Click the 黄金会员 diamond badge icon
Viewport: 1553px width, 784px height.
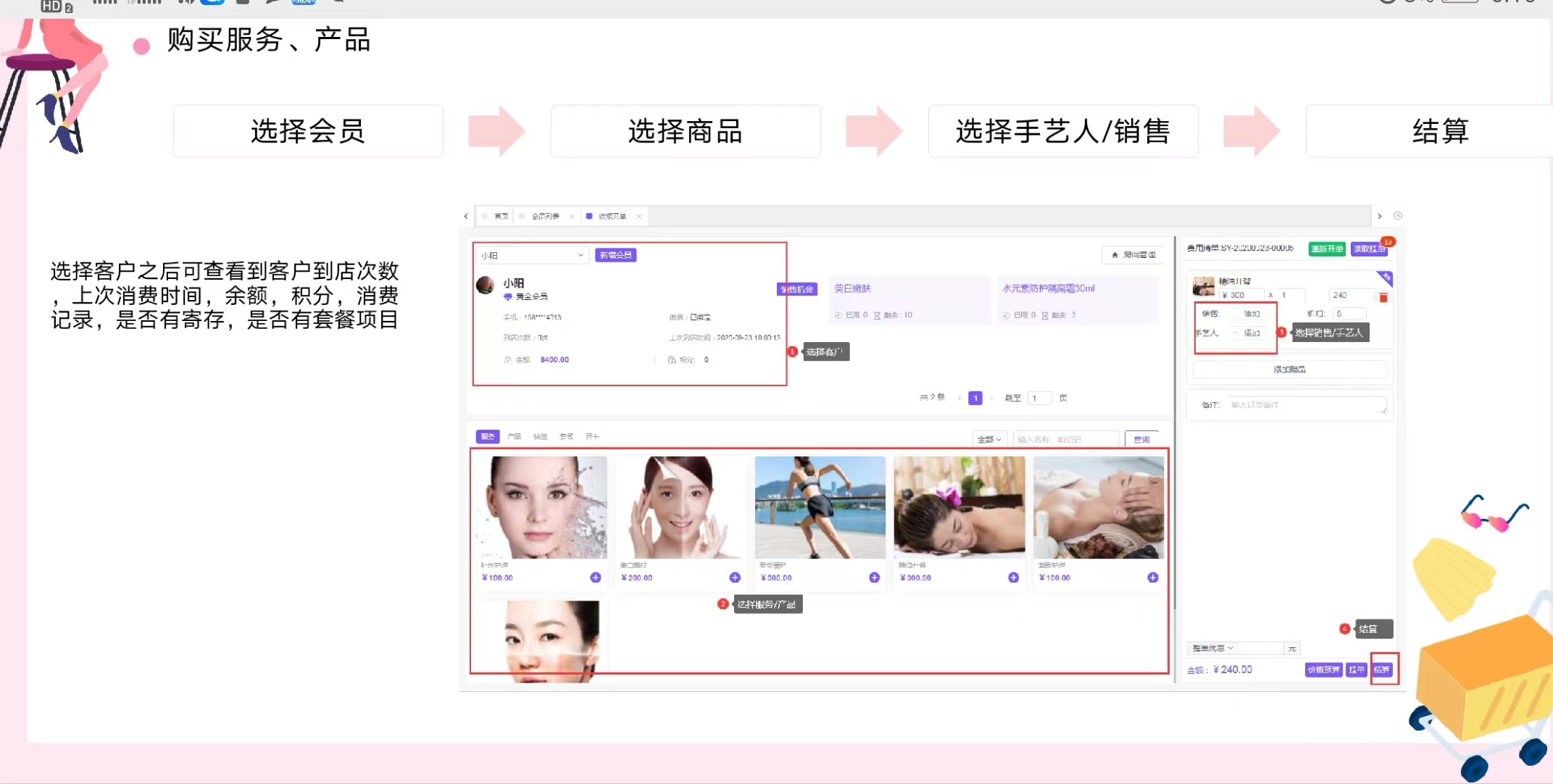pos(507,296)
